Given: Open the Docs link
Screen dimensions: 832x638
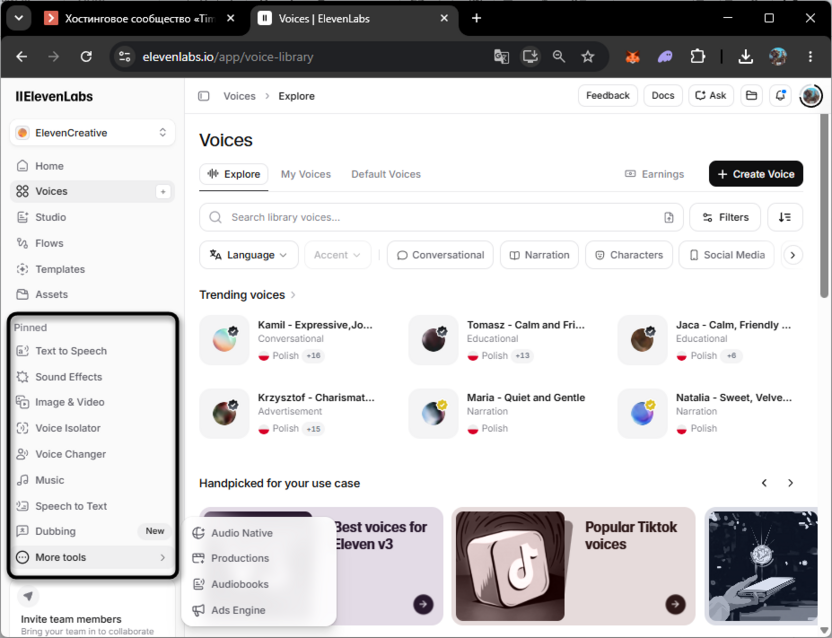Looking at the screenshot, I should (663, 96).
